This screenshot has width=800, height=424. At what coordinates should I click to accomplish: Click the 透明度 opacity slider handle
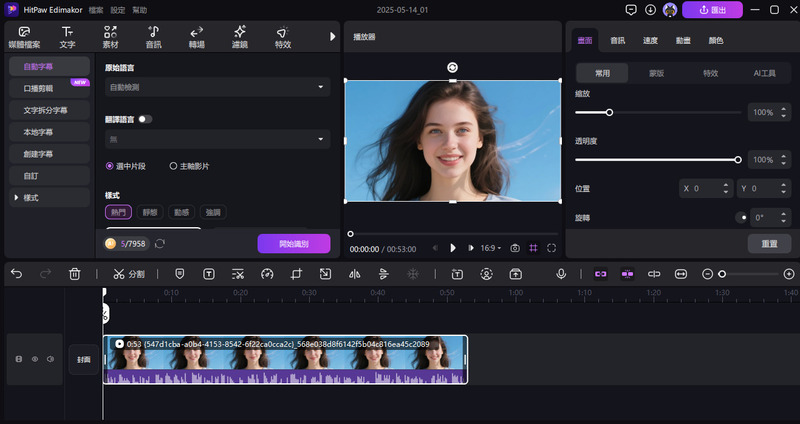pos(738,160)
